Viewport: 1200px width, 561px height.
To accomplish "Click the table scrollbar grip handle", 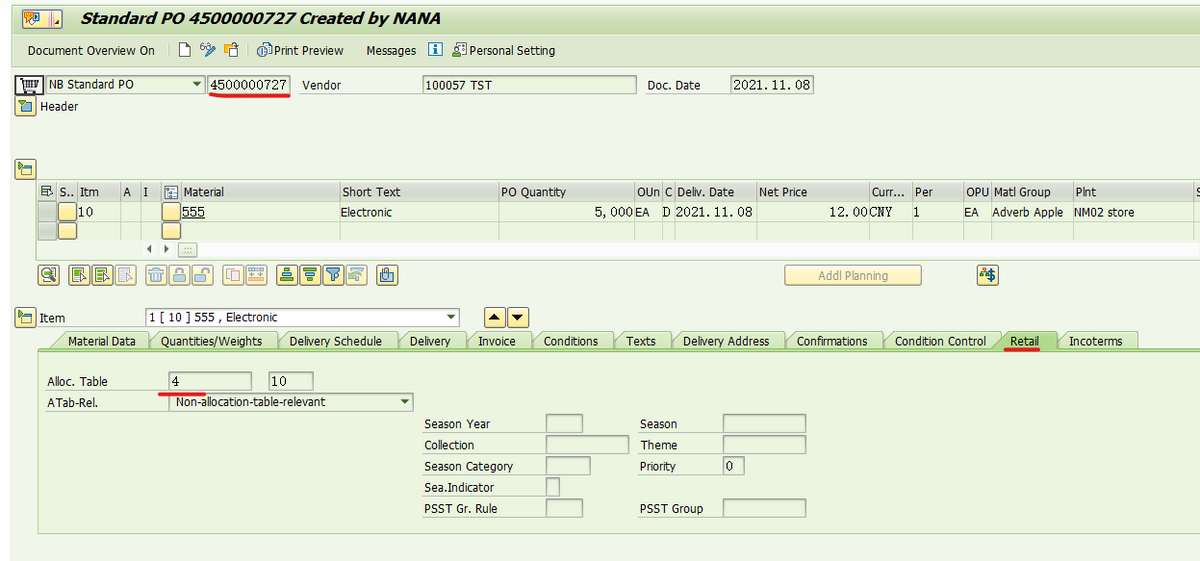I will 187,249.
